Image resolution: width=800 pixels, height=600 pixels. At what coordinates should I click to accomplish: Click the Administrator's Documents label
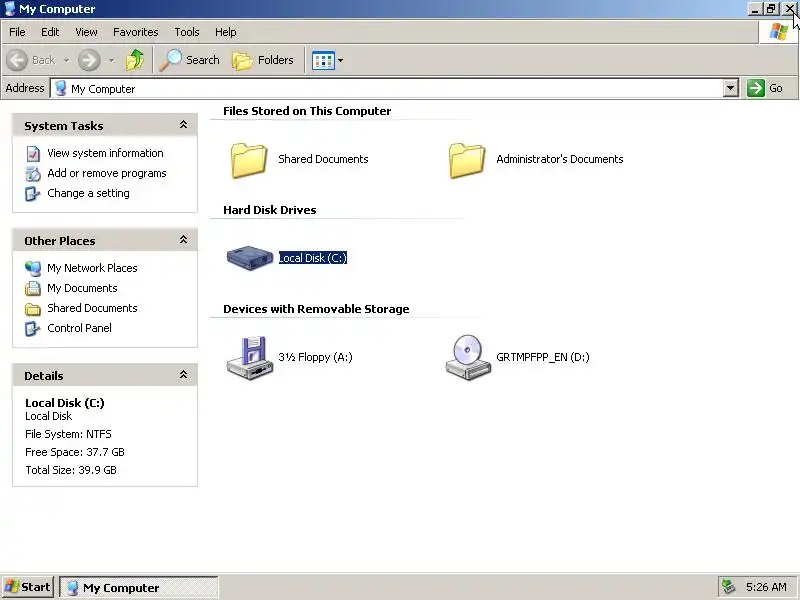tap(560, 159)
